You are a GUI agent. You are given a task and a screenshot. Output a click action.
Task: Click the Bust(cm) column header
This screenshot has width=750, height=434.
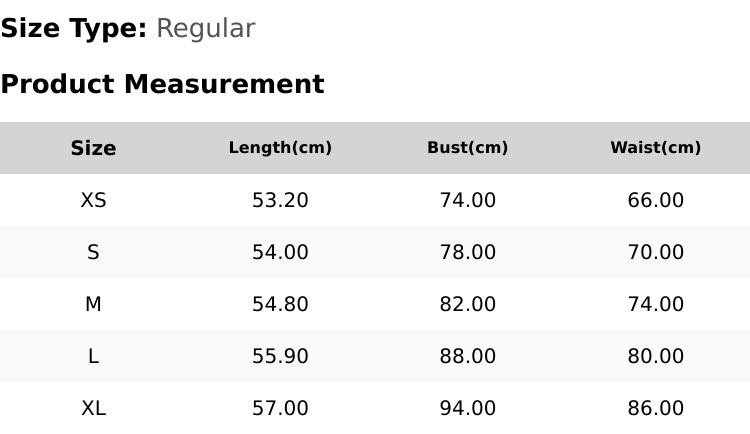[x=468, y=147]
